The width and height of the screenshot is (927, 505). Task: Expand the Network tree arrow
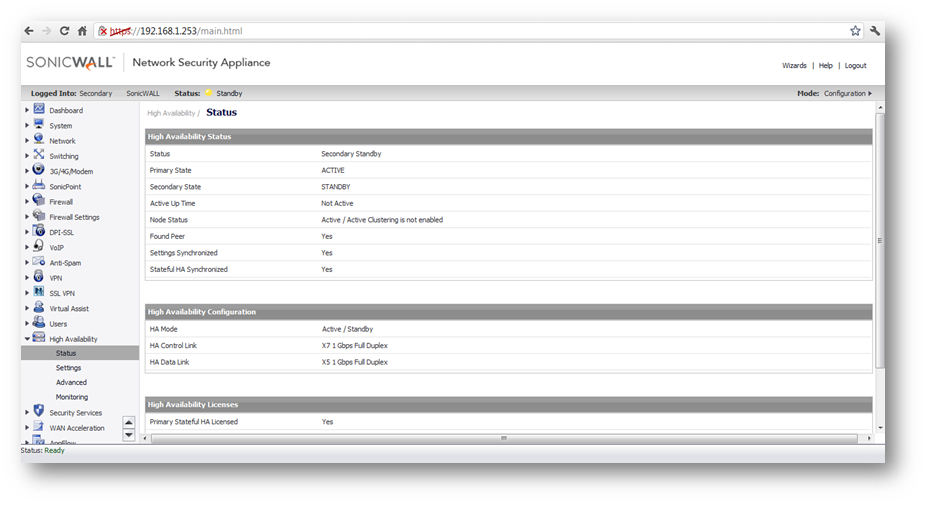28,141
